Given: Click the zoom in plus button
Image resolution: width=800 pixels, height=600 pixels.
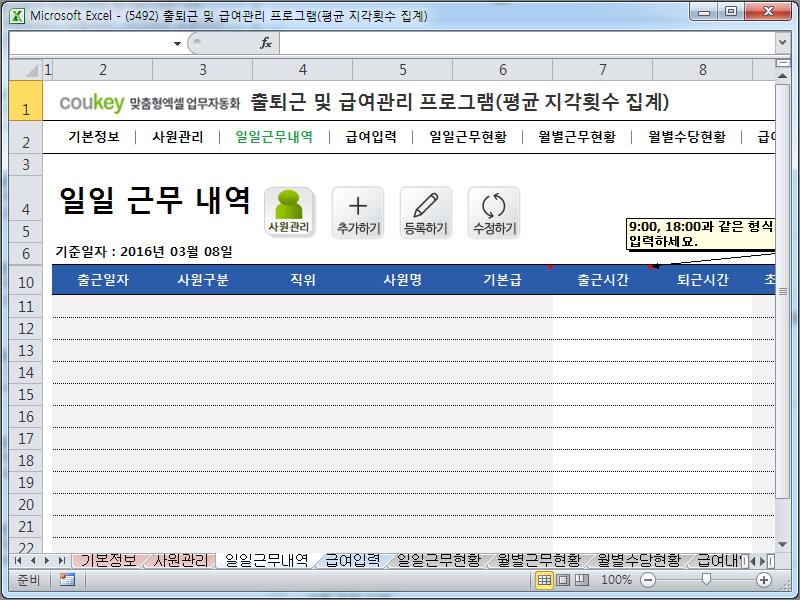Looking at the screenshot, I should pyautogui.click(x=764, y=580).
